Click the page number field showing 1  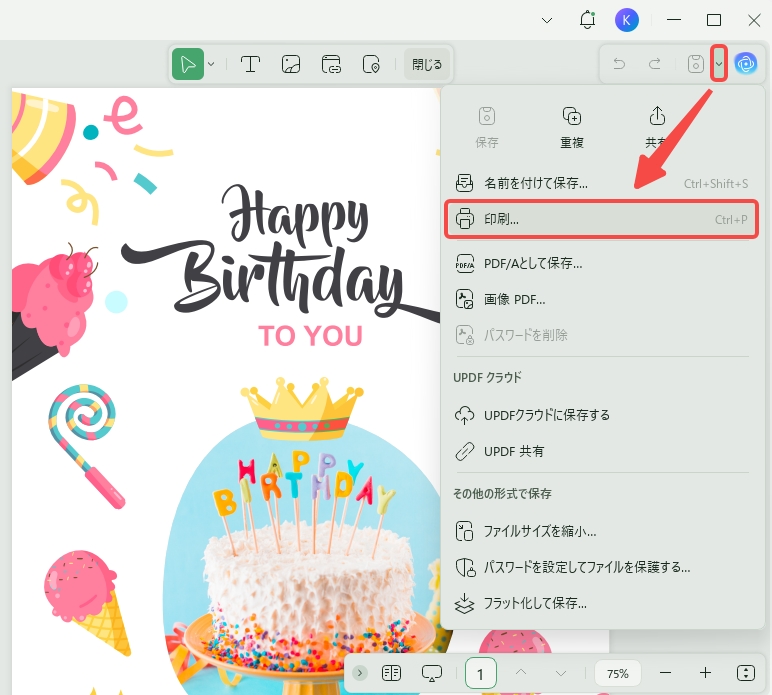tap(481, 673)
